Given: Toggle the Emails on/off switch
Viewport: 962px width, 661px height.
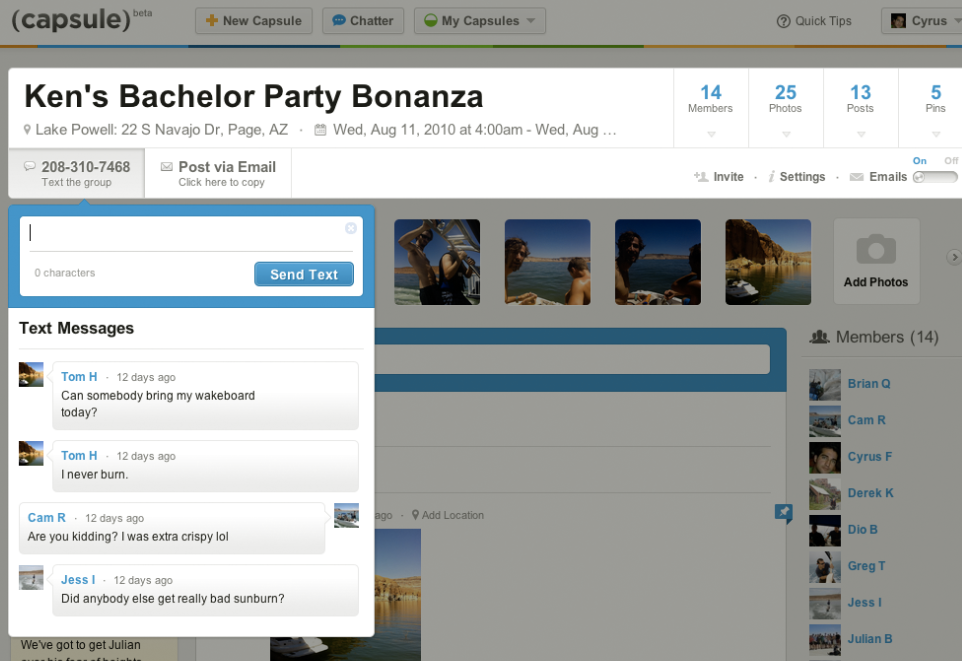Looking at the screenshot, I should pos(934,177).
